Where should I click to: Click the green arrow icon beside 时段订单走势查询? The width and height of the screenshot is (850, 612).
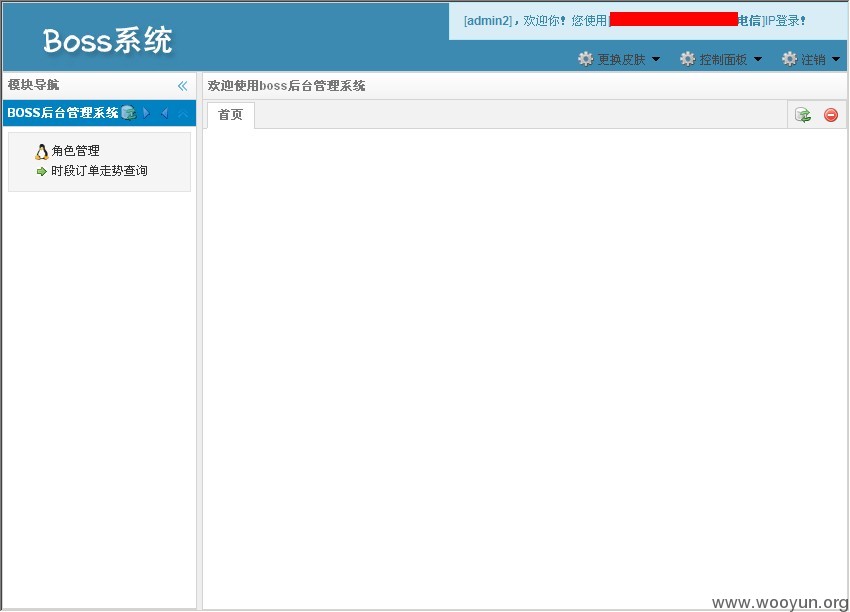42,172
